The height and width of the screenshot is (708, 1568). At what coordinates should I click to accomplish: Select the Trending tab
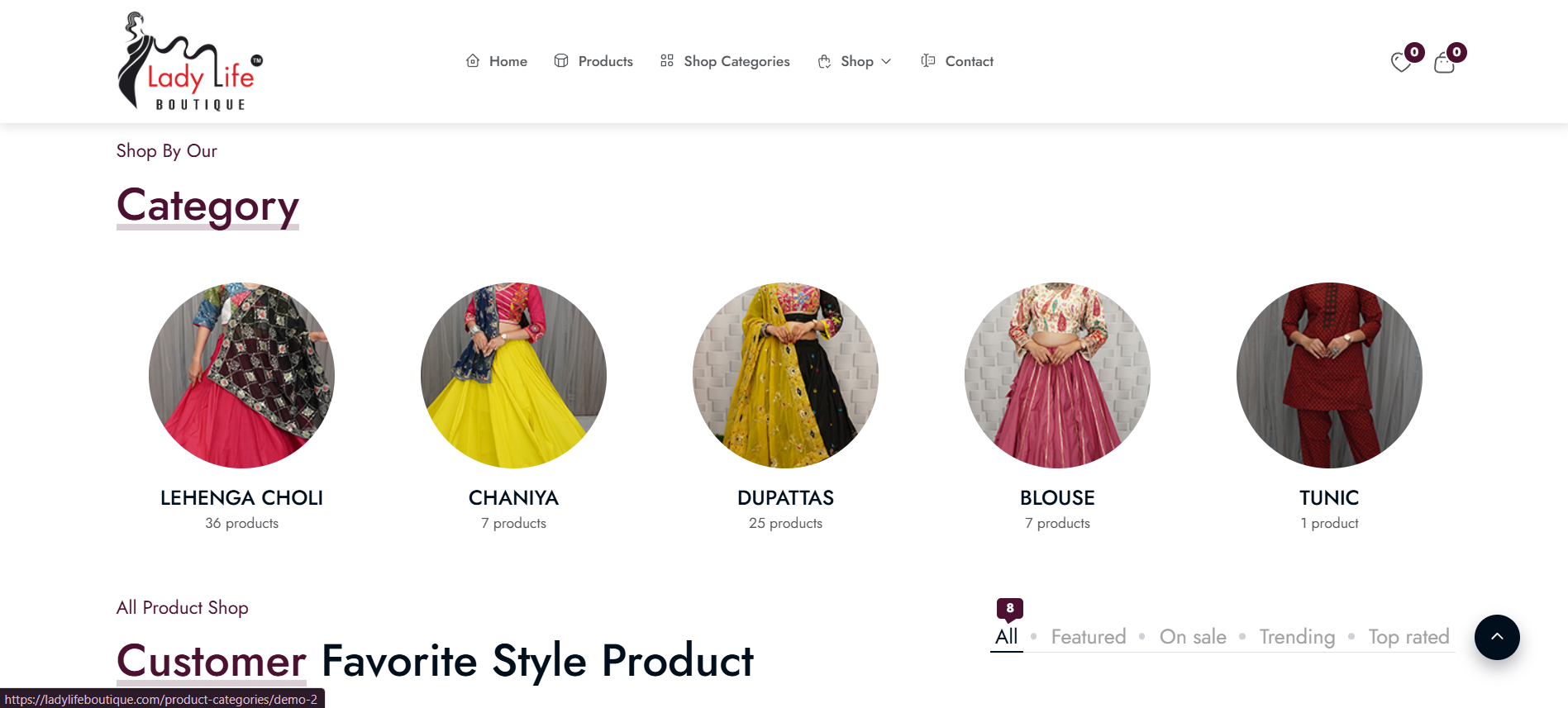[x=1297, y=637]
